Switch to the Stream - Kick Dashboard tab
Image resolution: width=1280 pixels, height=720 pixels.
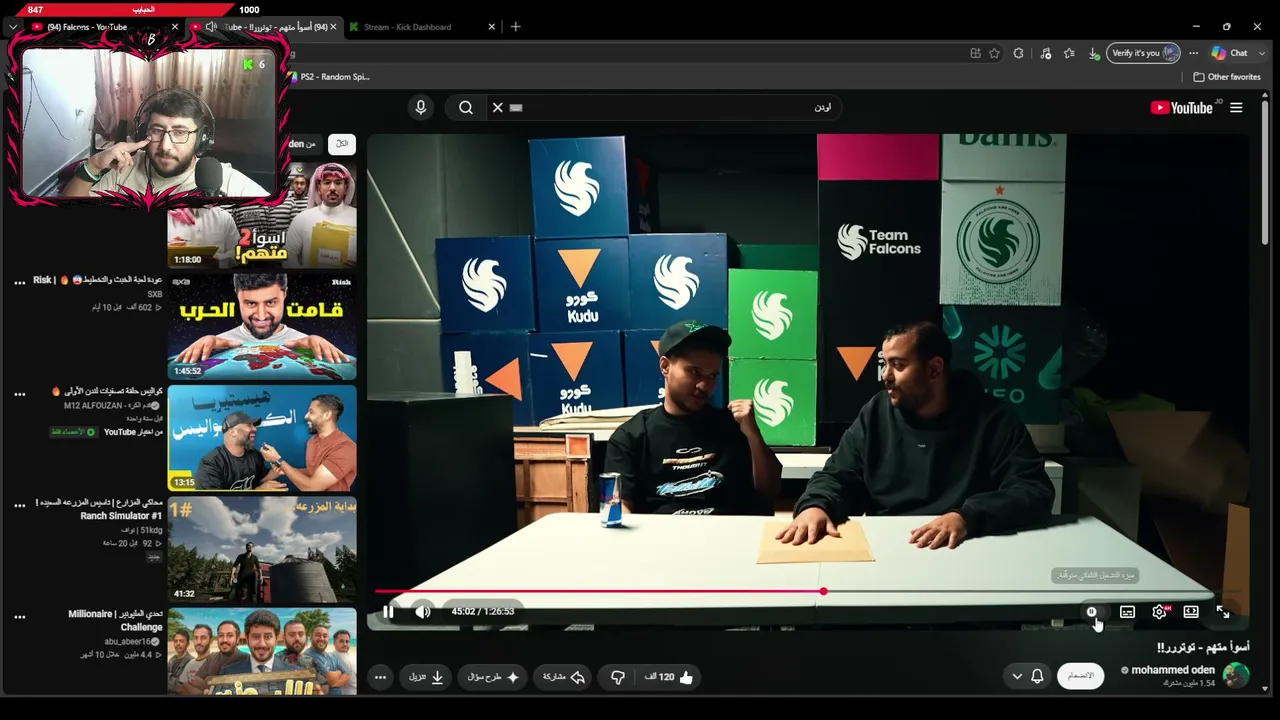(407, 27)
